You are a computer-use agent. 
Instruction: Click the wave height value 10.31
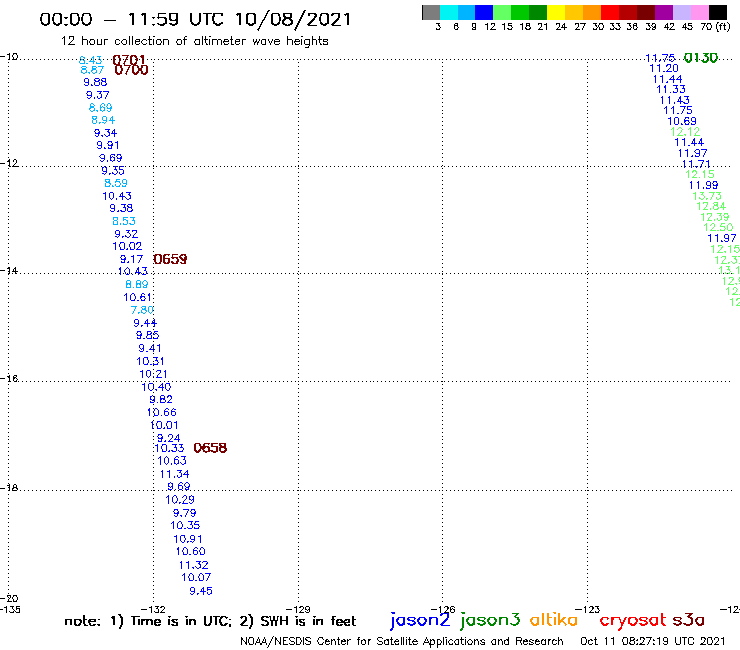(150, 361)
